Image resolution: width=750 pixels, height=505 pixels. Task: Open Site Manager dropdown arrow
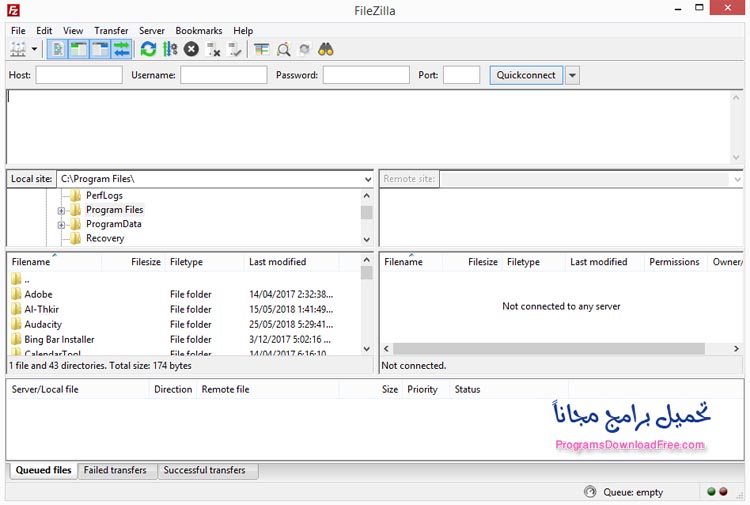pos(34,49)
